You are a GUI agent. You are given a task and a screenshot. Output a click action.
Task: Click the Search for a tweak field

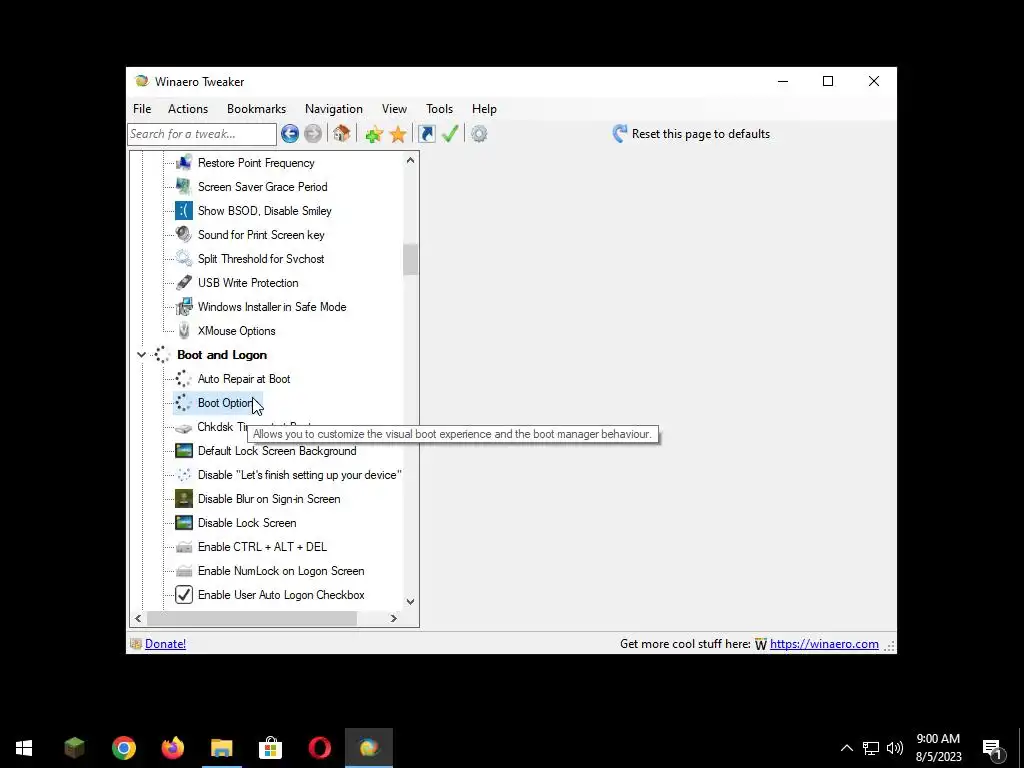point(202,134)
